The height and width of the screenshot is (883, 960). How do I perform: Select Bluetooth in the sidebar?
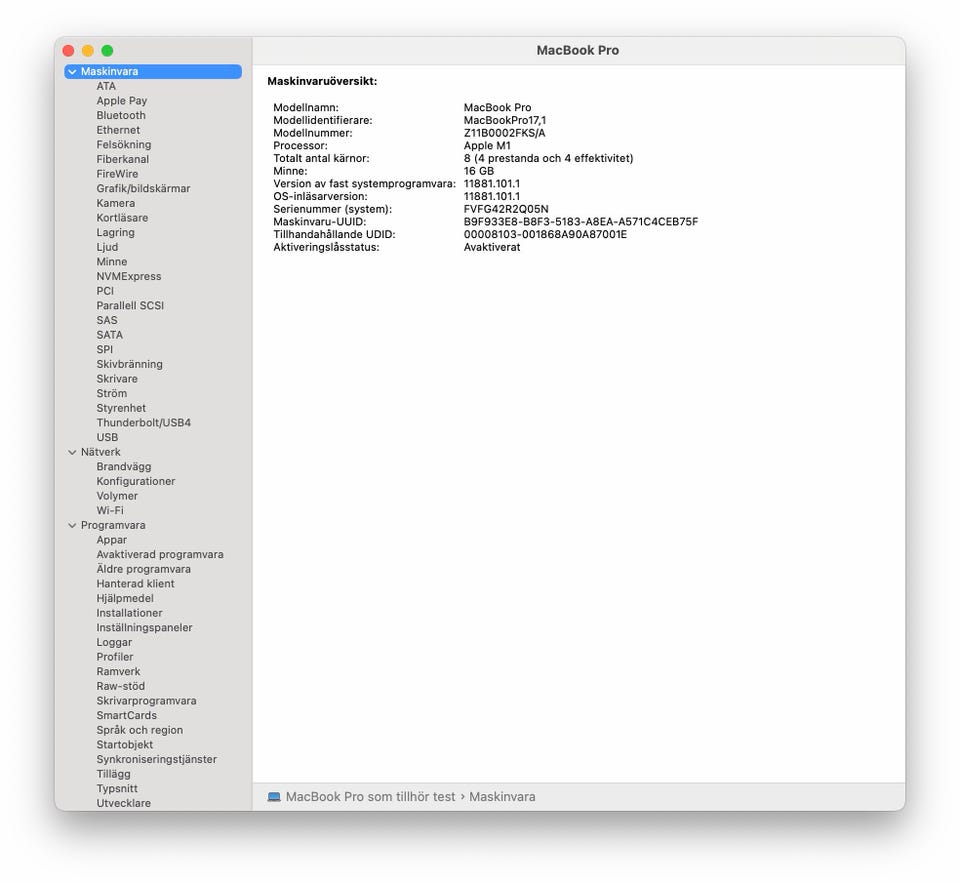[x=121, y=116]
